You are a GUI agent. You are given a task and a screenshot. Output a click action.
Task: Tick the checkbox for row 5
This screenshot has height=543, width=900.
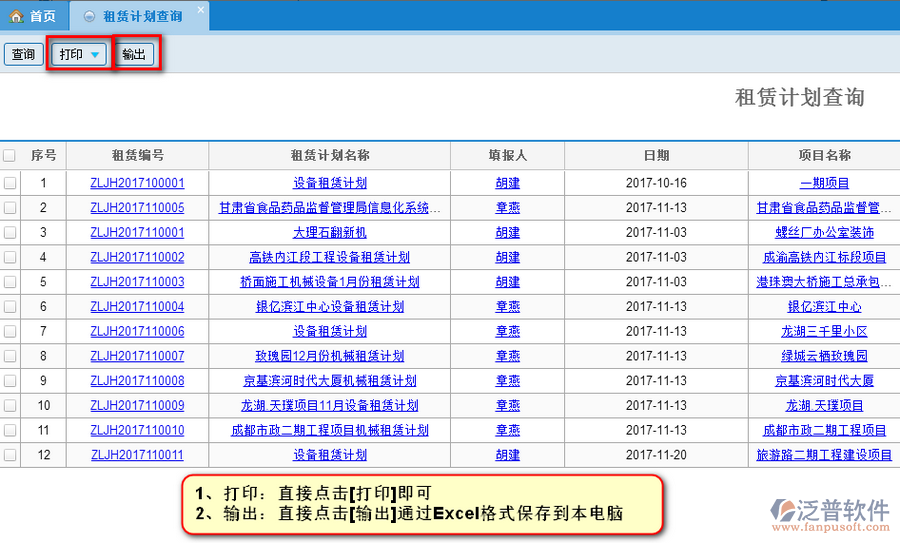coord(10,282)
